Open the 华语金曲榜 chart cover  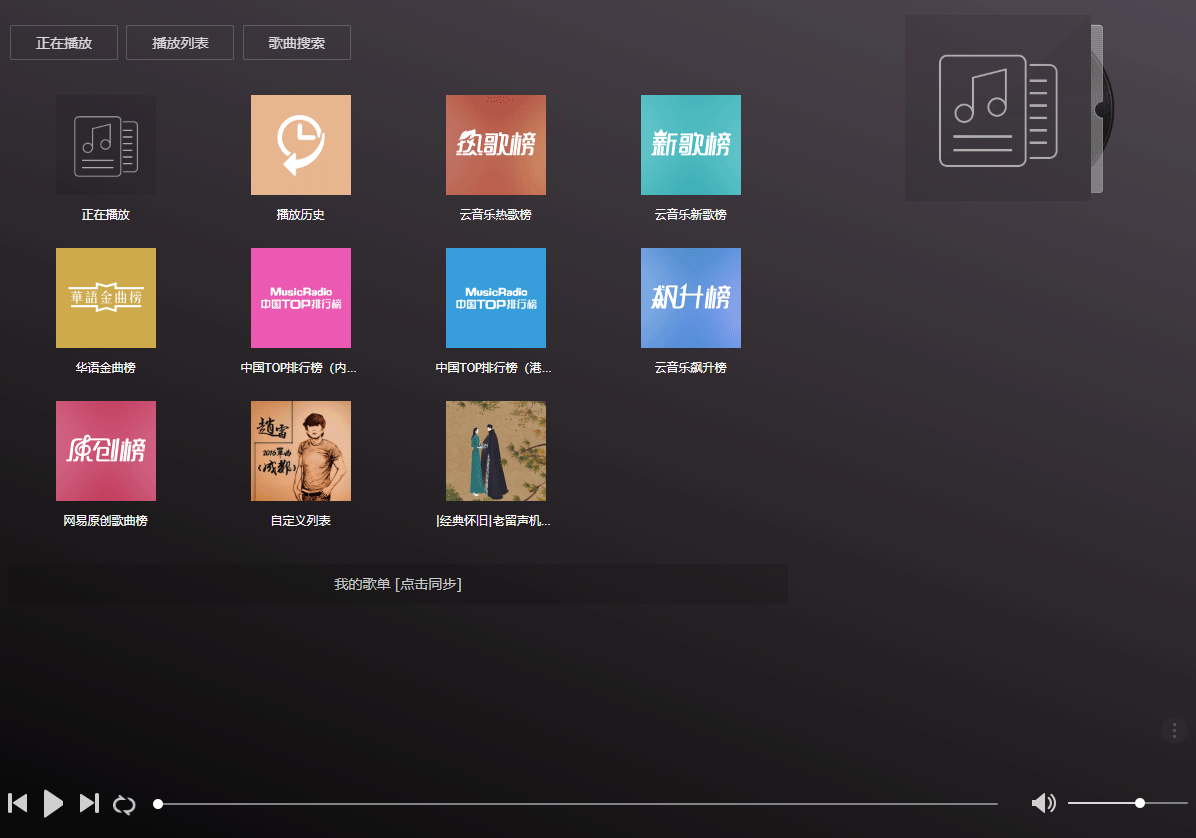106,298
